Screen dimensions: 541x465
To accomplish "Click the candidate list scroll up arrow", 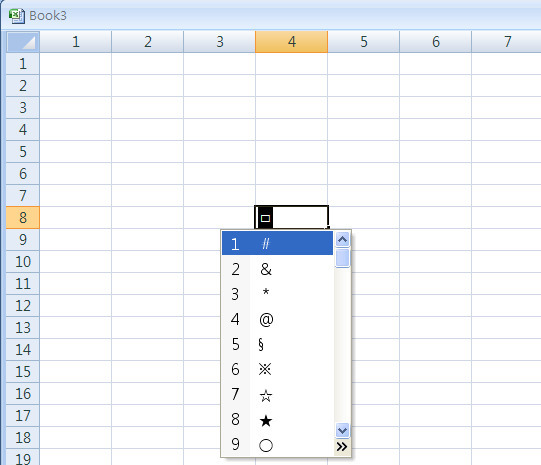I will click(x=342, y=239).
